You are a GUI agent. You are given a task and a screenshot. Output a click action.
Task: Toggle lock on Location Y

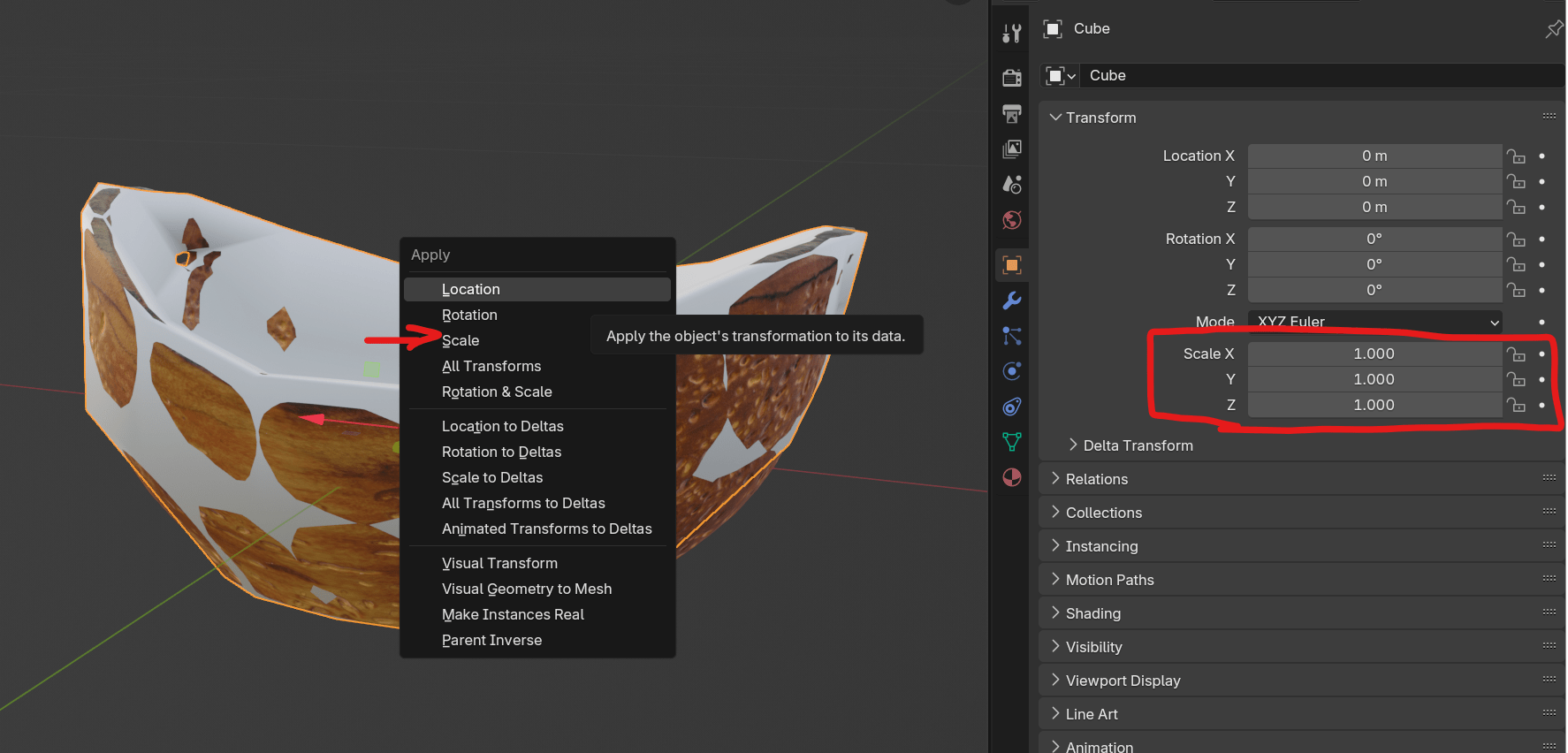click(x=1516, y=182)
